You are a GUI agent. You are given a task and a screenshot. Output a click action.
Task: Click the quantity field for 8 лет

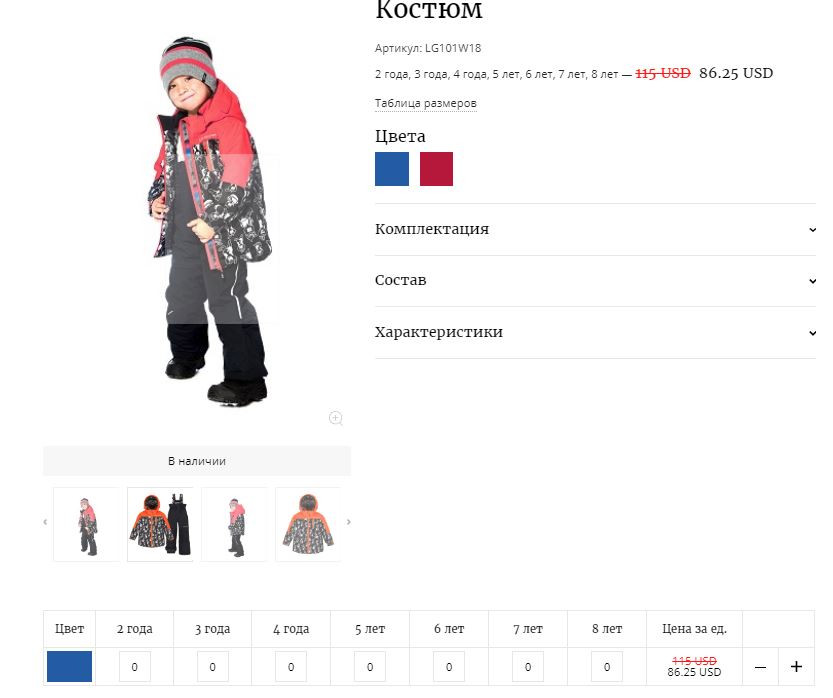point(607,667)
